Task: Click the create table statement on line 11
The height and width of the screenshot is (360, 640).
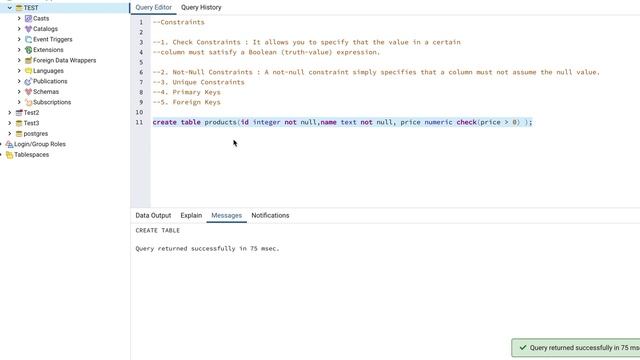Action: [342, 122]
